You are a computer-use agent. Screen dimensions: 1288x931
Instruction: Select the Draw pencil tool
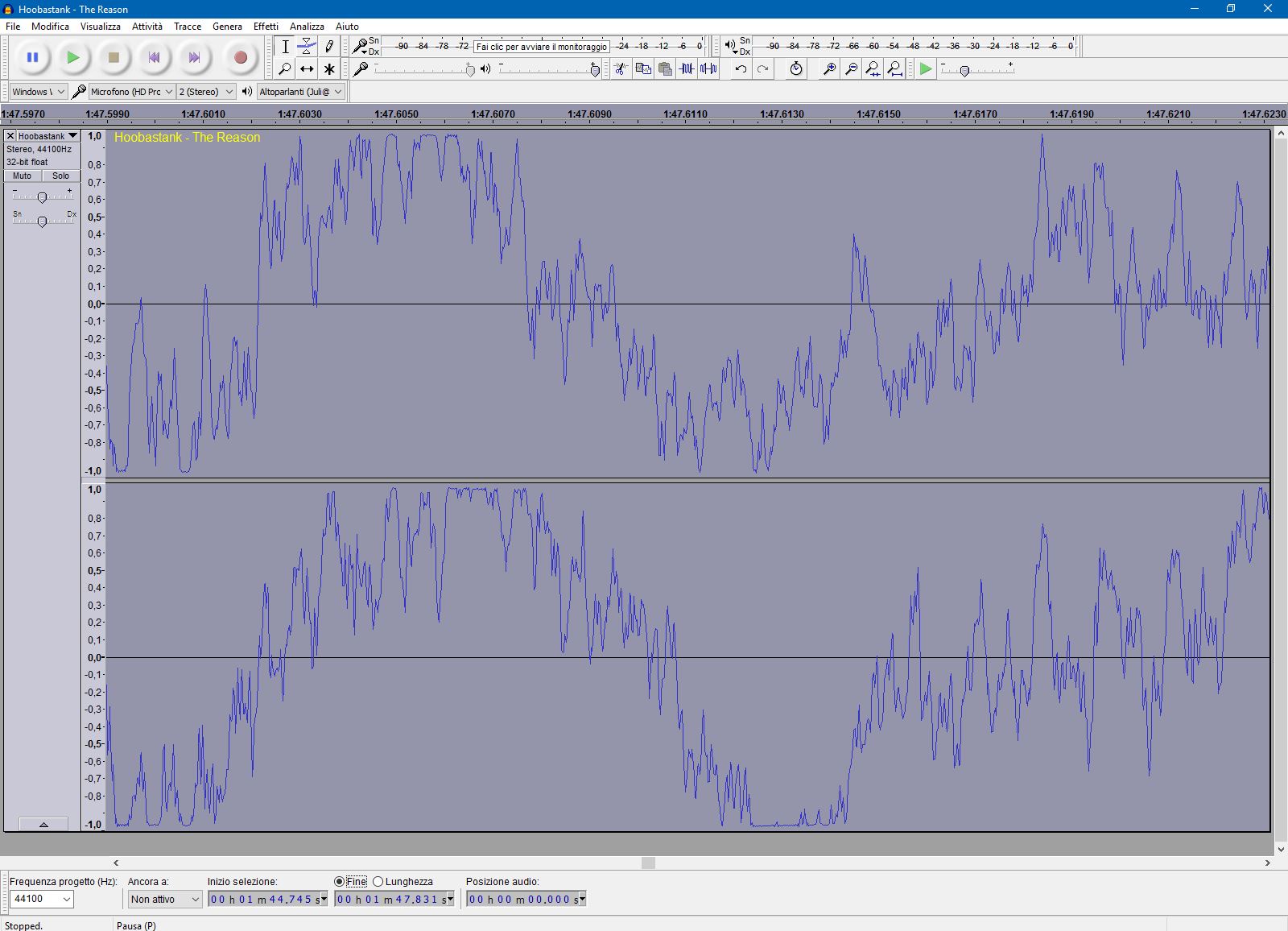coord(328,47)
